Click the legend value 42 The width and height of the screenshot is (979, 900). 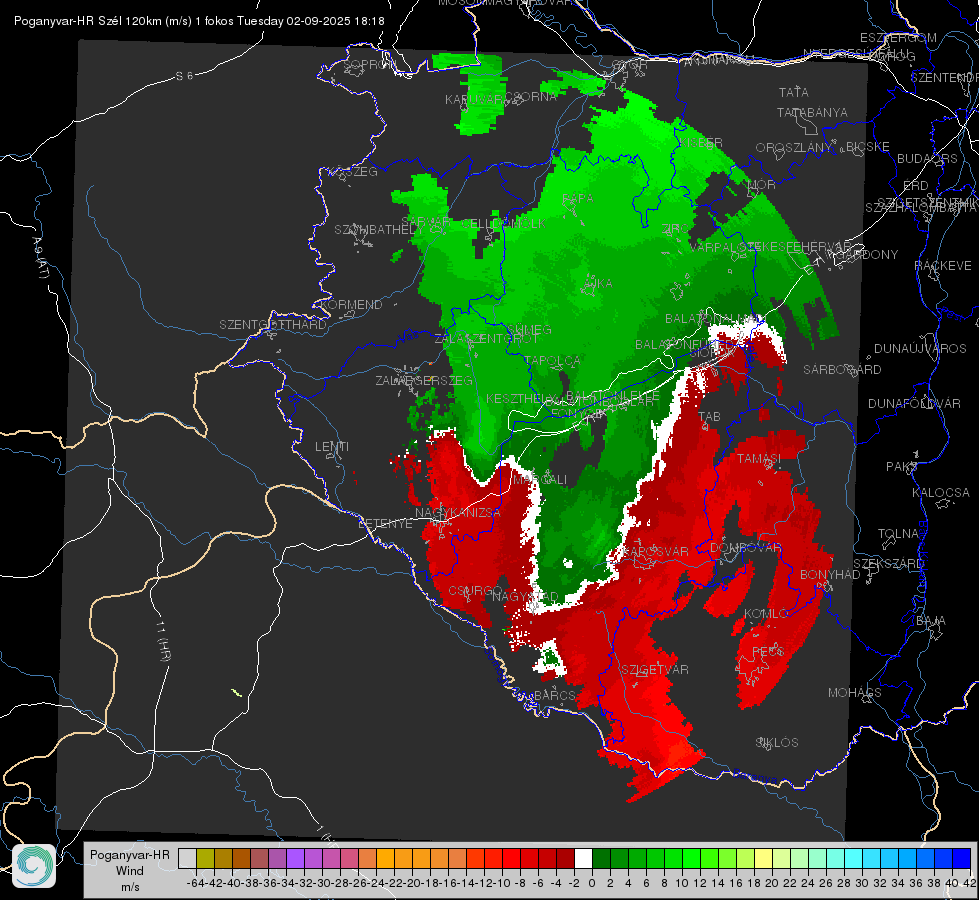coord(969,883)
